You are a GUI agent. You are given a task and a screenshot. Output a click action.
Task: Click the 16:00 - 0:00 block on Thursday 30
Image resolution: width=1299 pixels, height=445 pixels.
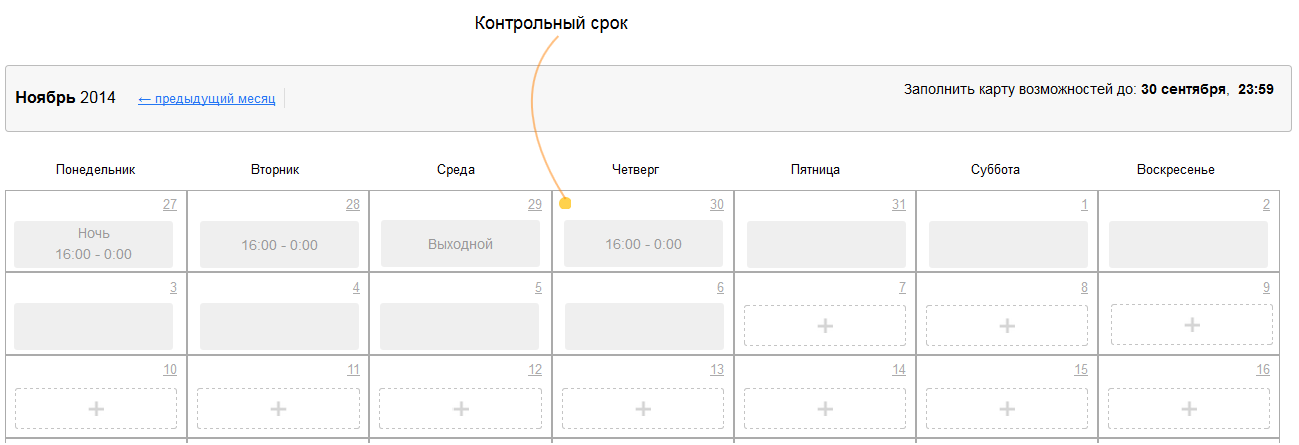pos(643,244)
